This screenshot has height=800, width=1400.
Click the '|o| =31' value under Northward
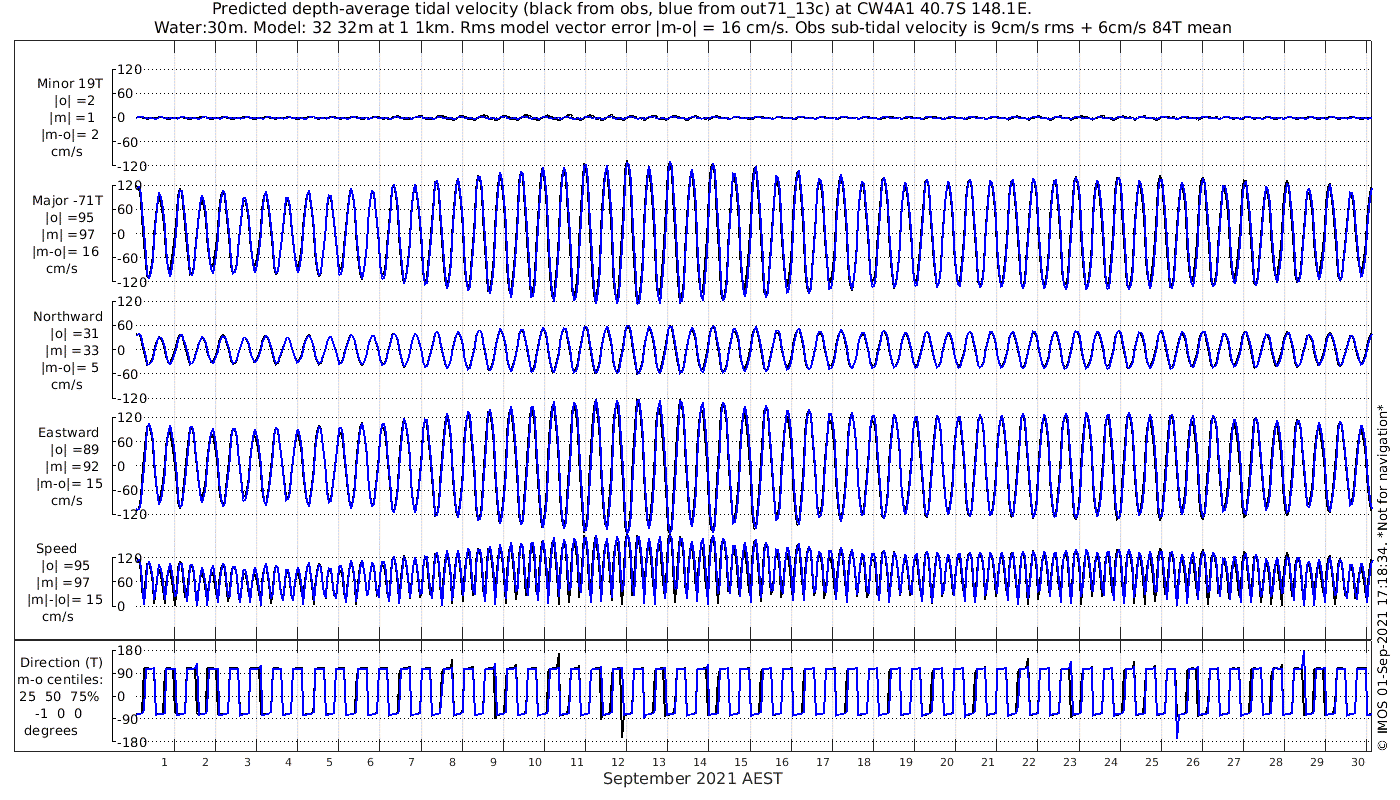tap(69, 334)
